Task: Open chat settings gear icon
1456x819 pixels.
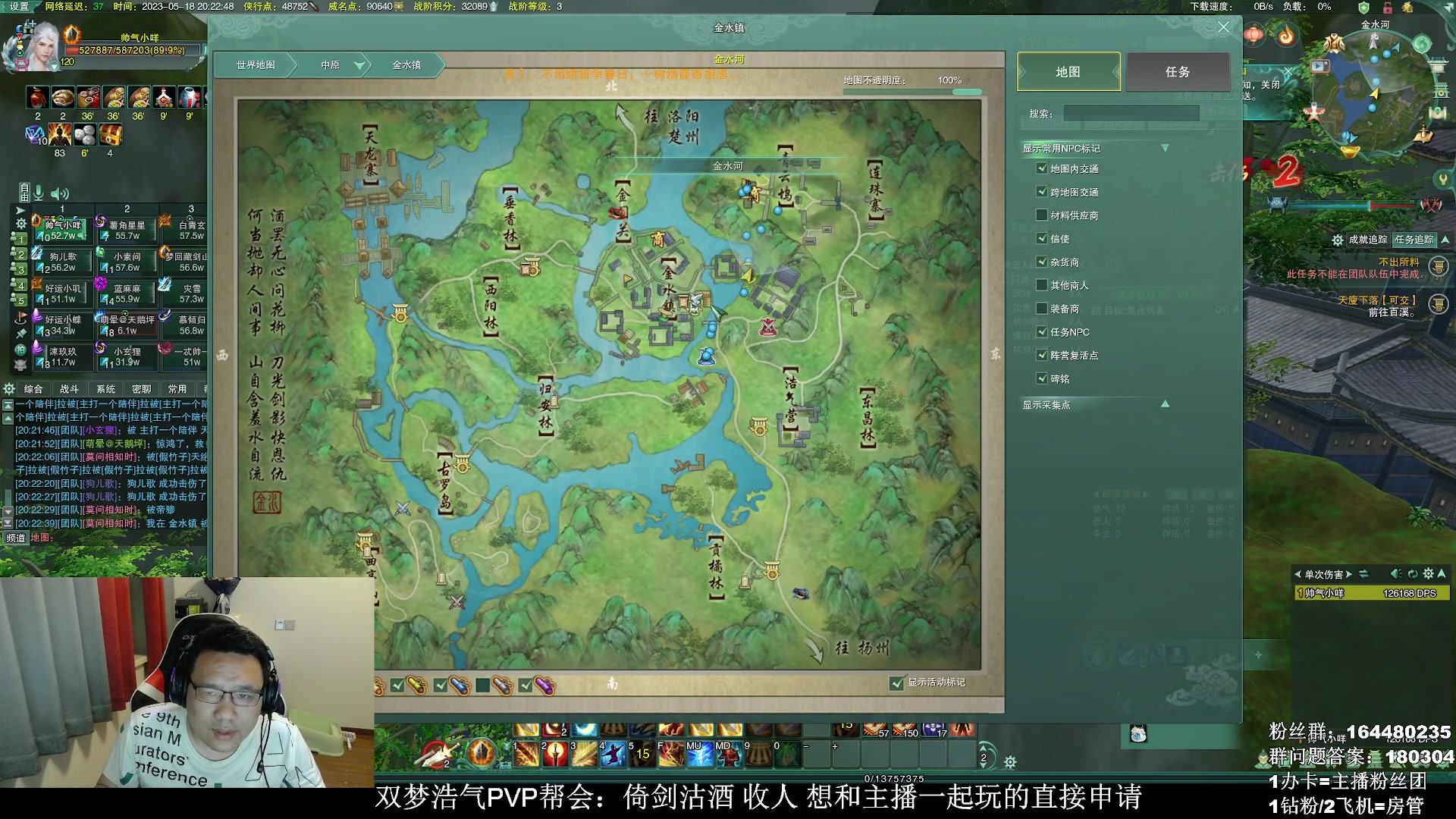Action: click(9, 388)
